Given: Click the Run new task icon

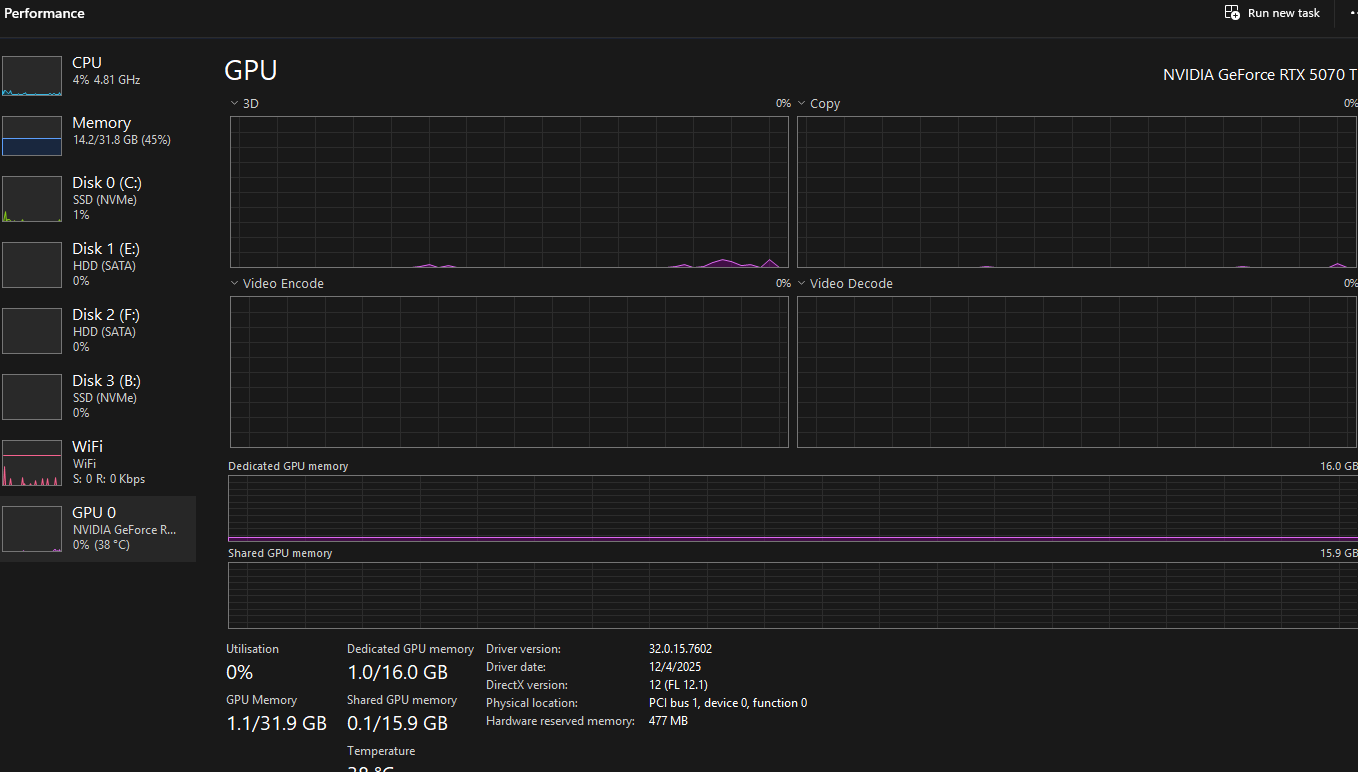Looking at the screenshot, I should coord(1232,13).
